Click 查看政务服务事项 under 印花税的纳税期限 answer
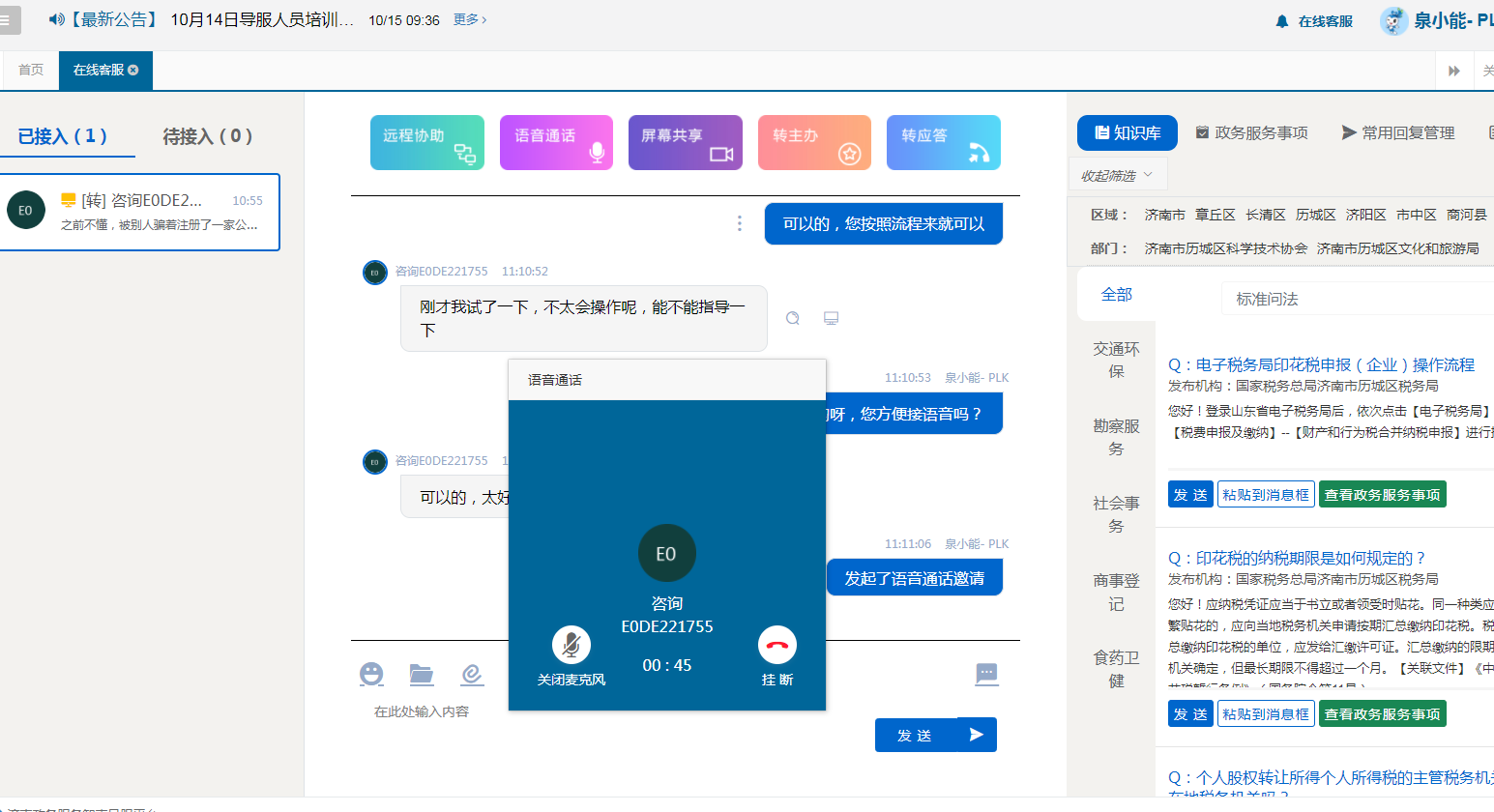 pyautogui.click(x=1383, y=714)
